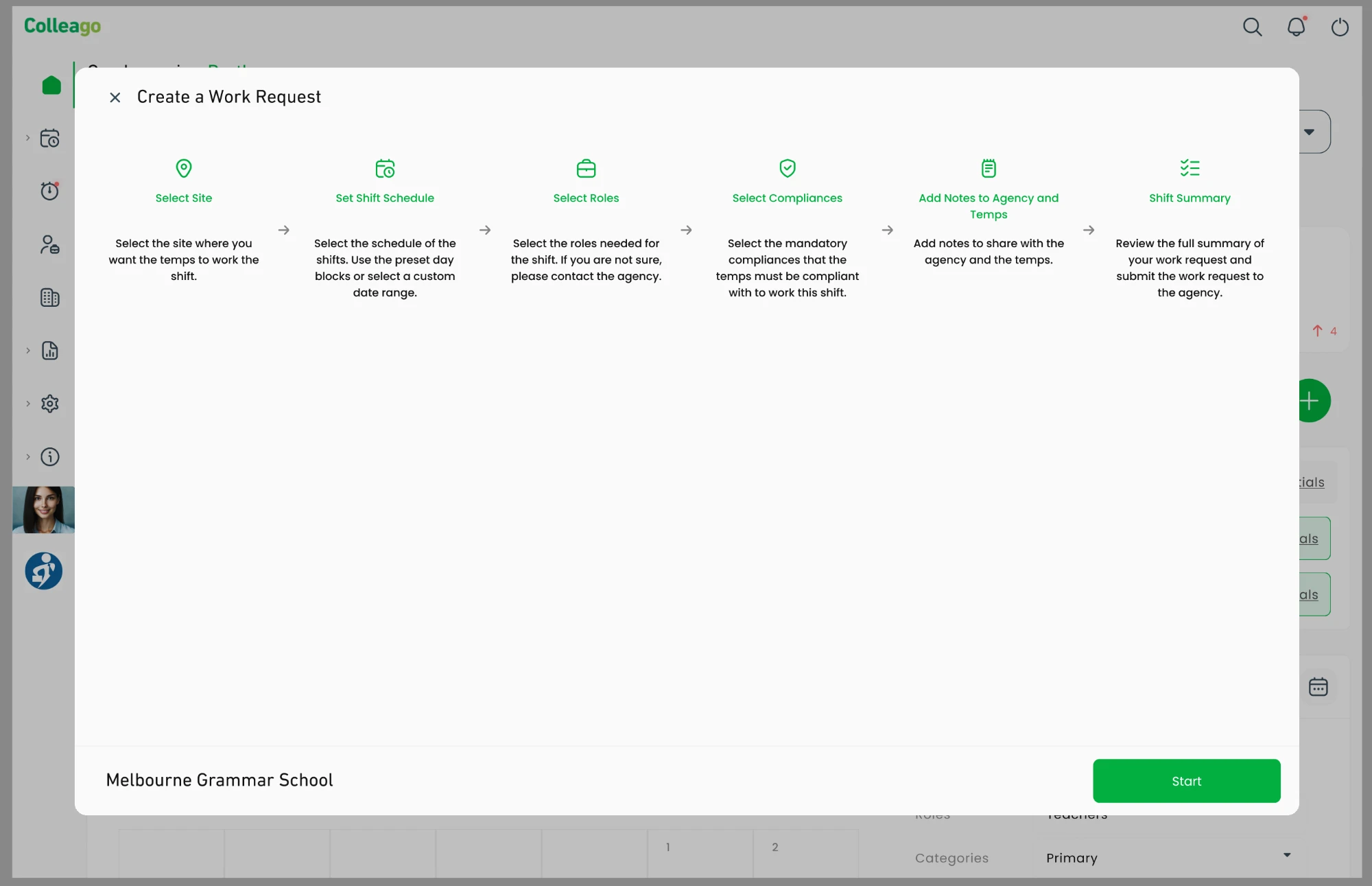This screenshot has width=1372, height=886.
Task: Open the settings gear sidebar icon
Action: (49, 404)
